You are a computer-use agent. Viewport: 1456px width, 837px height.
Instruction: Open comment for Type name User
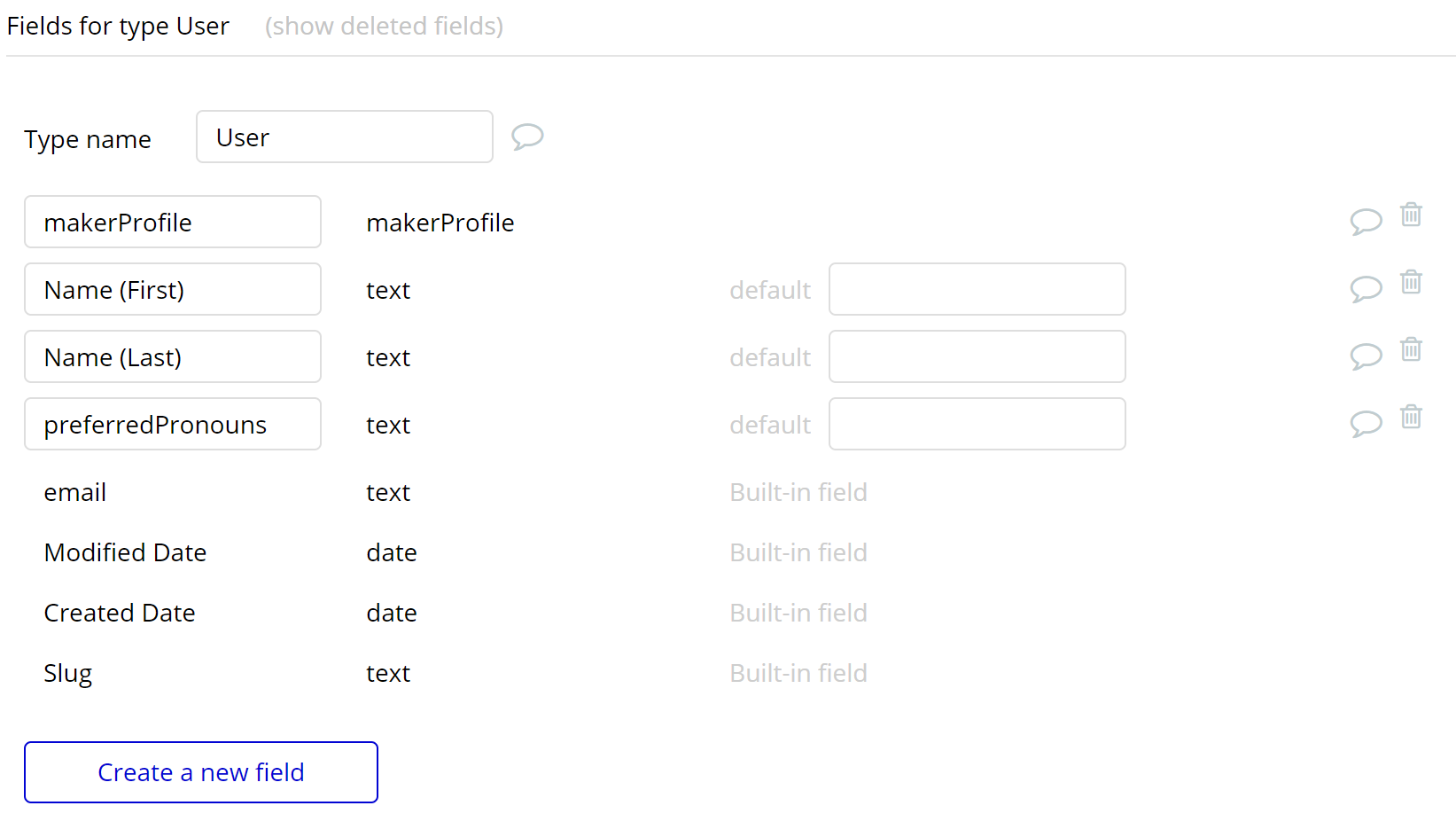[x=527, y=137]
